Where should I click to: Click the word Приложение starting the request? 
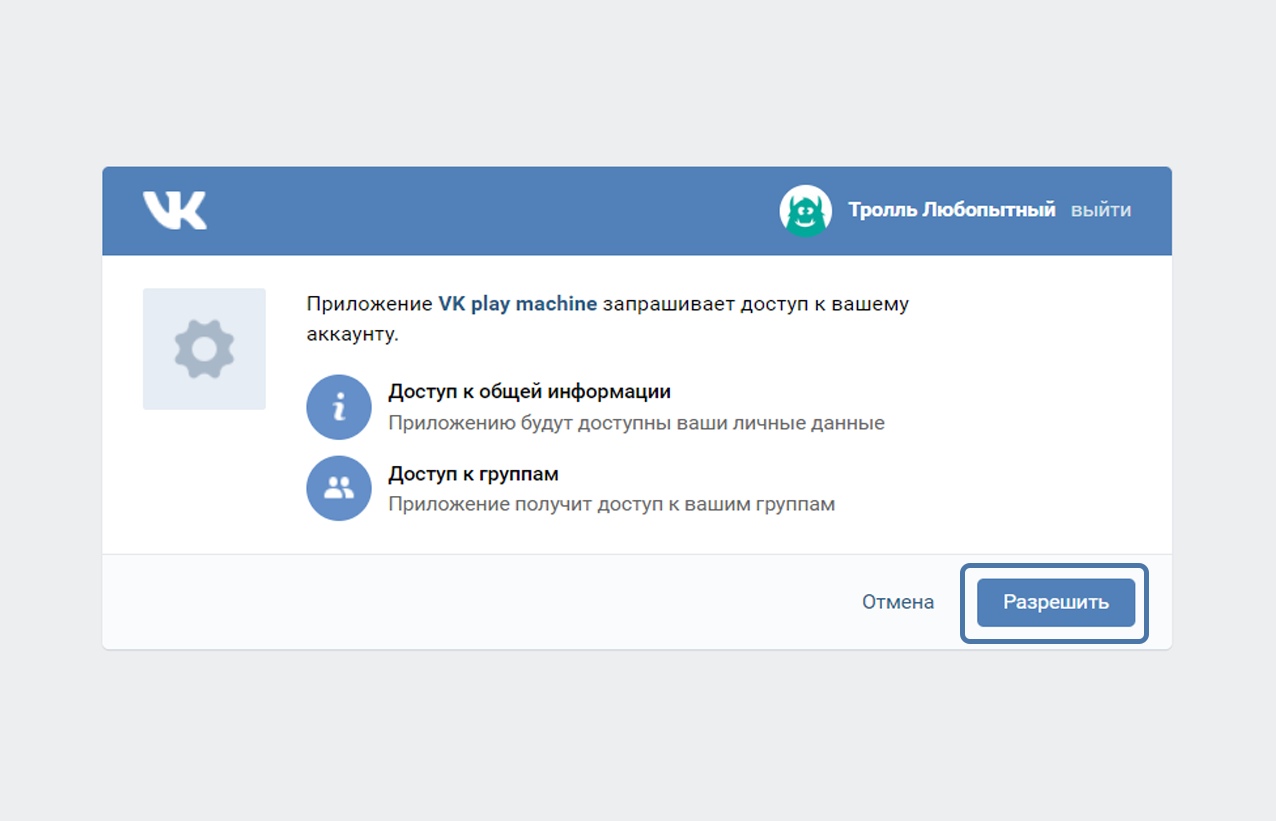[369, 304]
